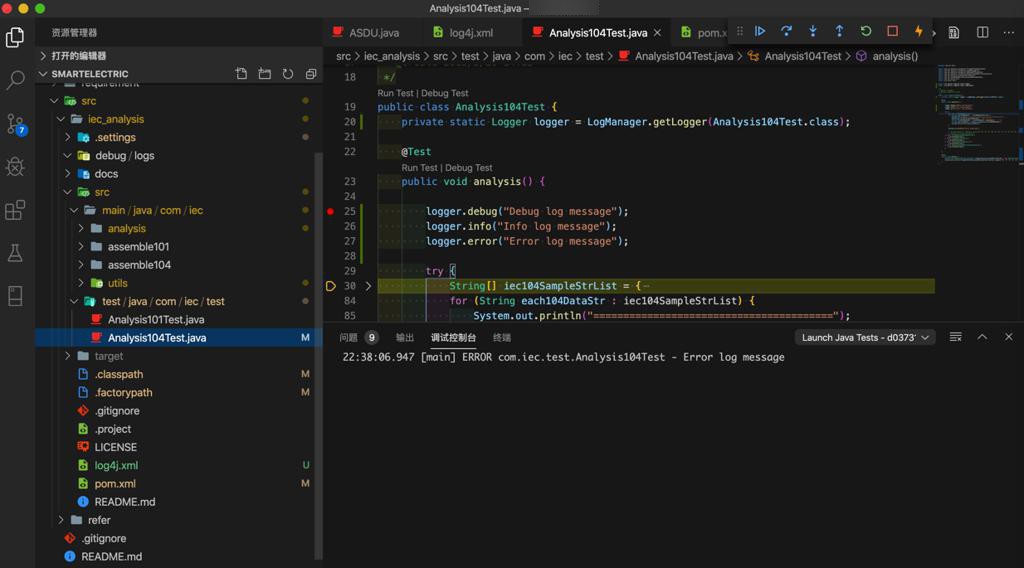Unfold the collapsed code at line 30
This screenshot has height=568, width=1024.
[368, 286]
